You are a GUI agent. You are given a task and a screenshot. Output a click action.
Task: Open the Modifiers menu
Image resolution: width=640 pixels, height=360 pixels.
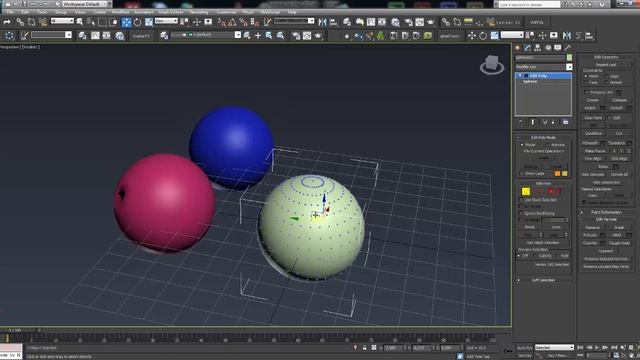(120, 12)
